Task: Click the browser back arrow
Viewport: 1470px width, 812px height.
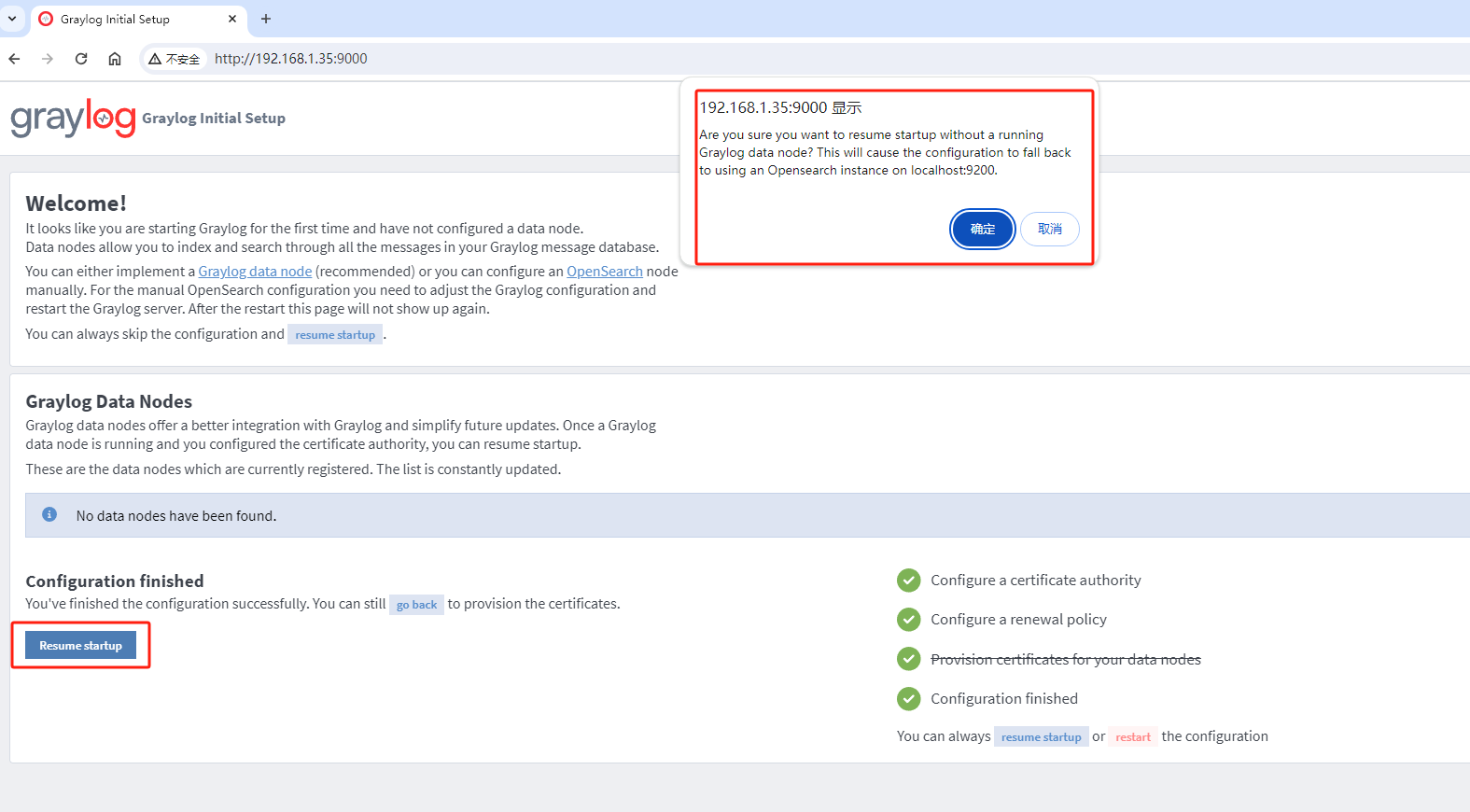Action: tap(14, 59)
